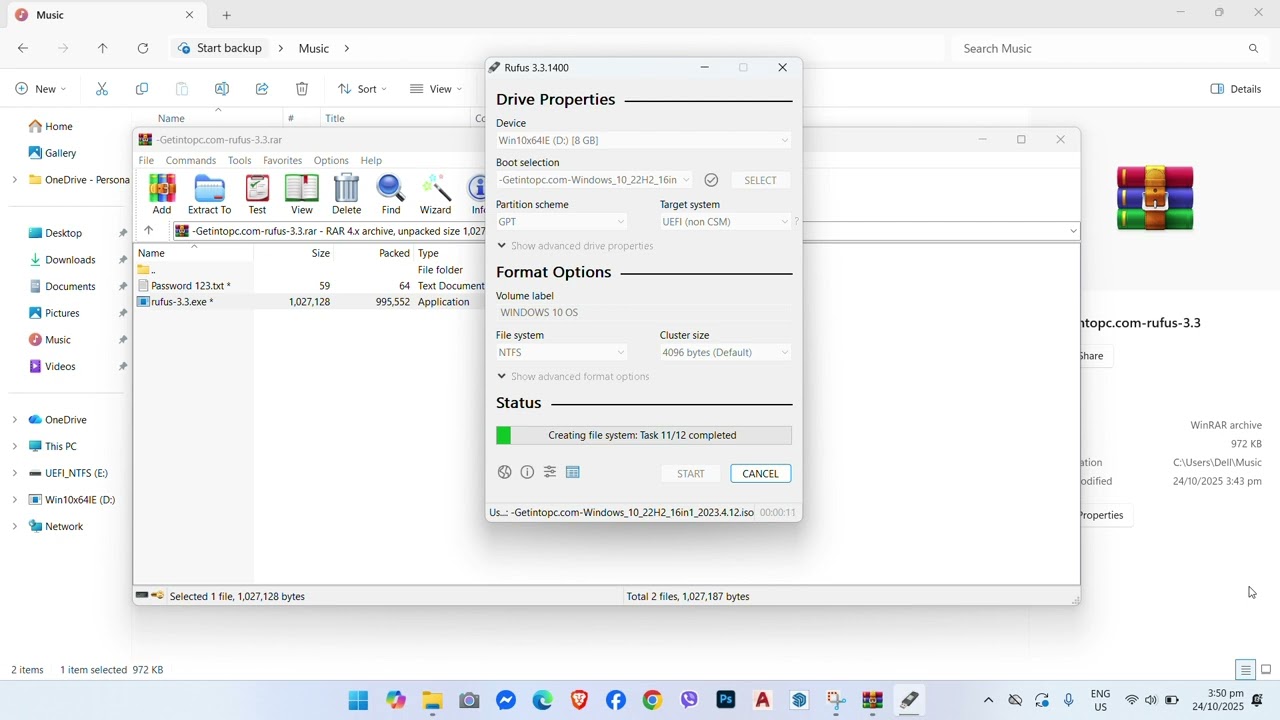Click the Rufus progress bar
1280x720 pixels.
tap(643, 435)
